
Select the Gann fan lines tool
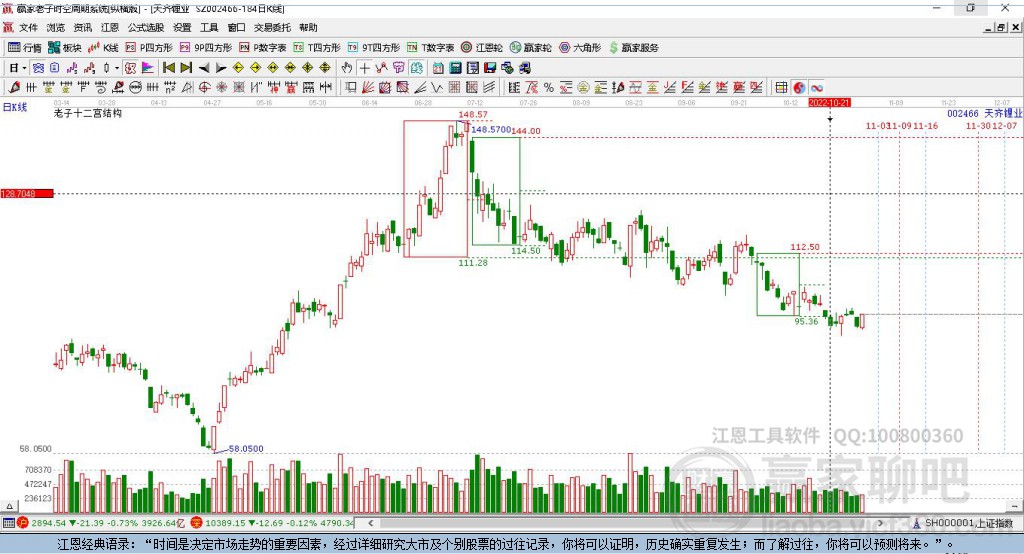coord(368,88)
